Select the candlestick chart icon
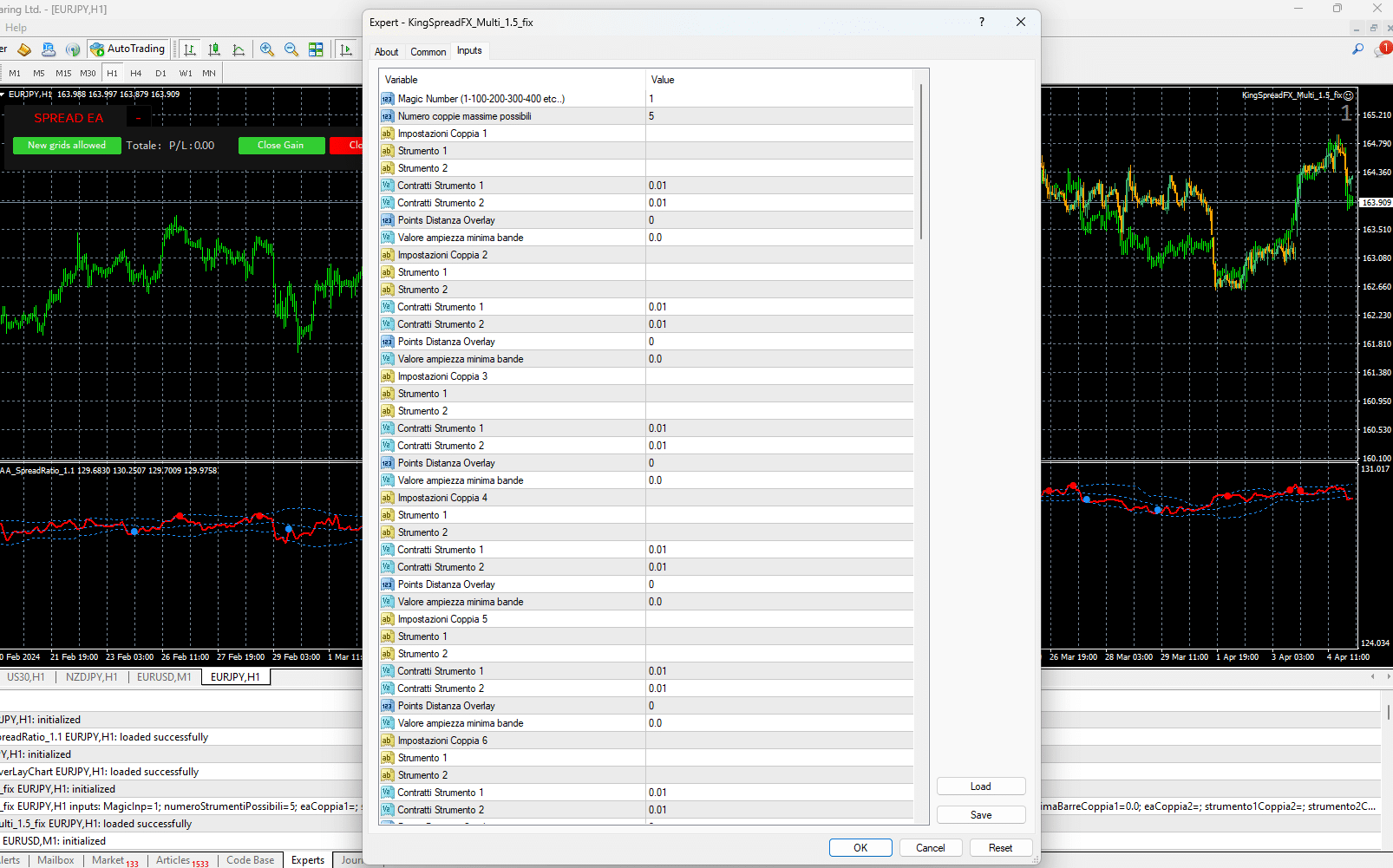Viewport: 1393px width, 868px height. pyautogui.click(x=214, y=49)
